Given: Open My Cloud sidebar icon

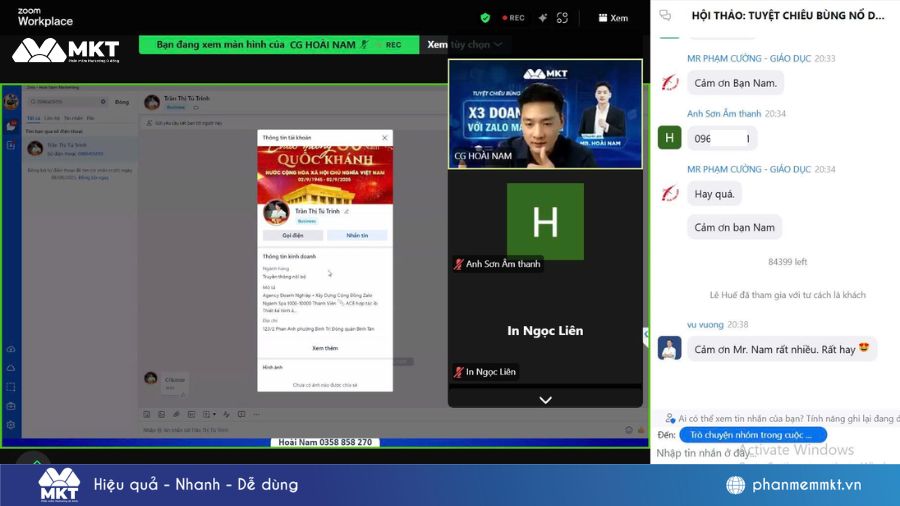Looking at the screenshot, I should coord(11,368).
